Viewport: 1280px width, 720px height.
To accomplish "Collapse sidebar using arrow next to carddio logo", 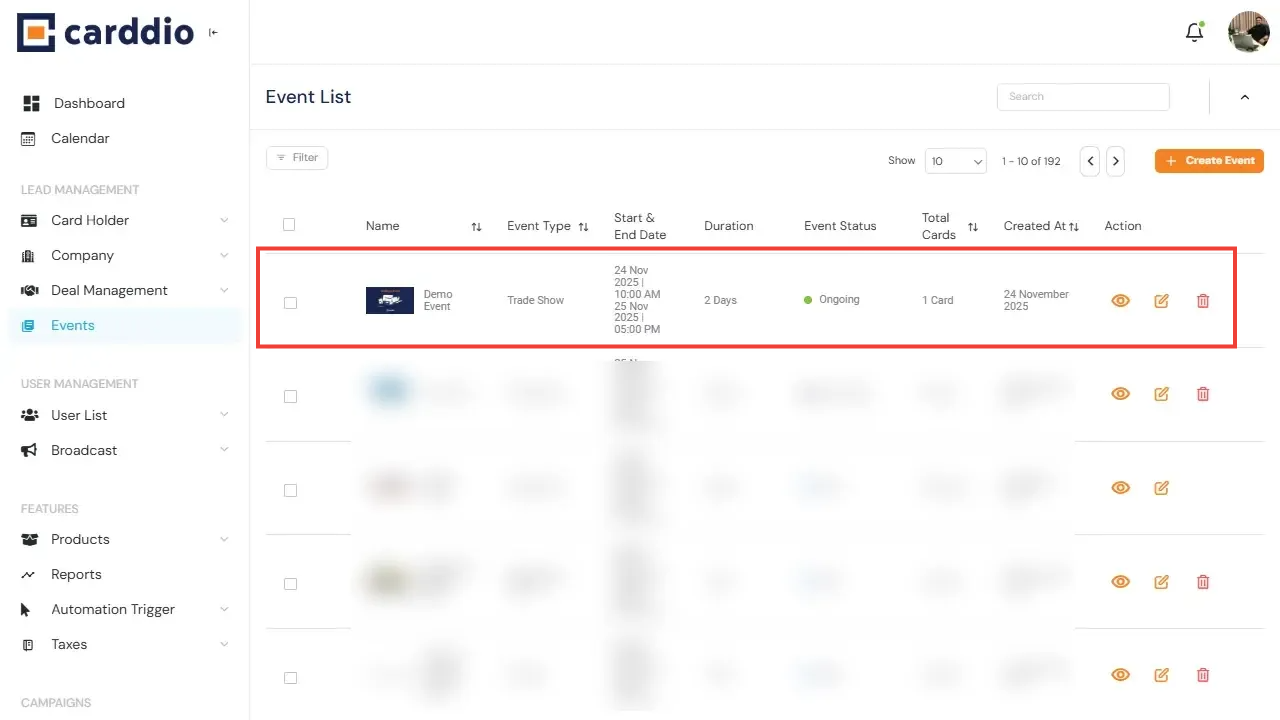I will click(213, 33).
